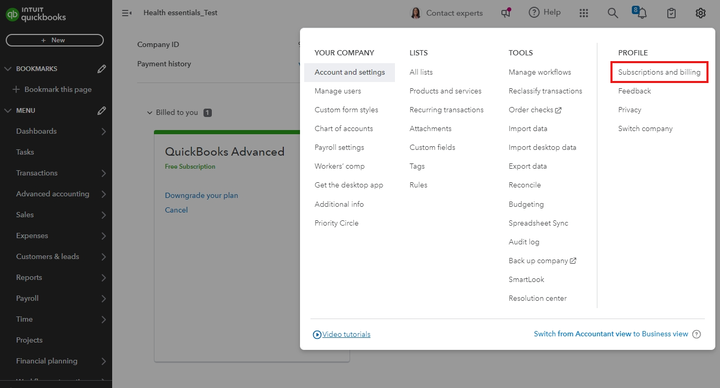Open Tags list
Image resolution: width=720 pixels, height=388 pixels.
coord(417,166)
